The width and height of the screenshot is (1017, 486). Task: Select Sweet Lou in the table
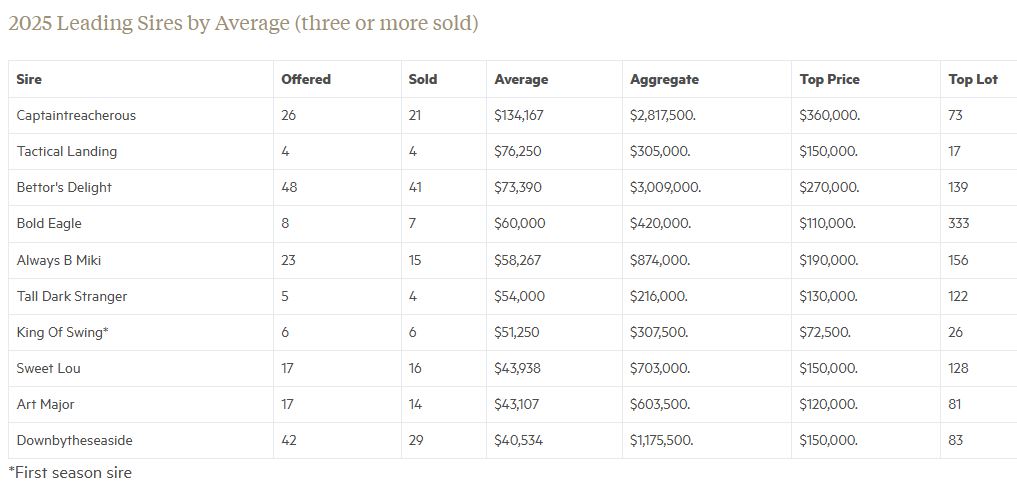point(49,368)
